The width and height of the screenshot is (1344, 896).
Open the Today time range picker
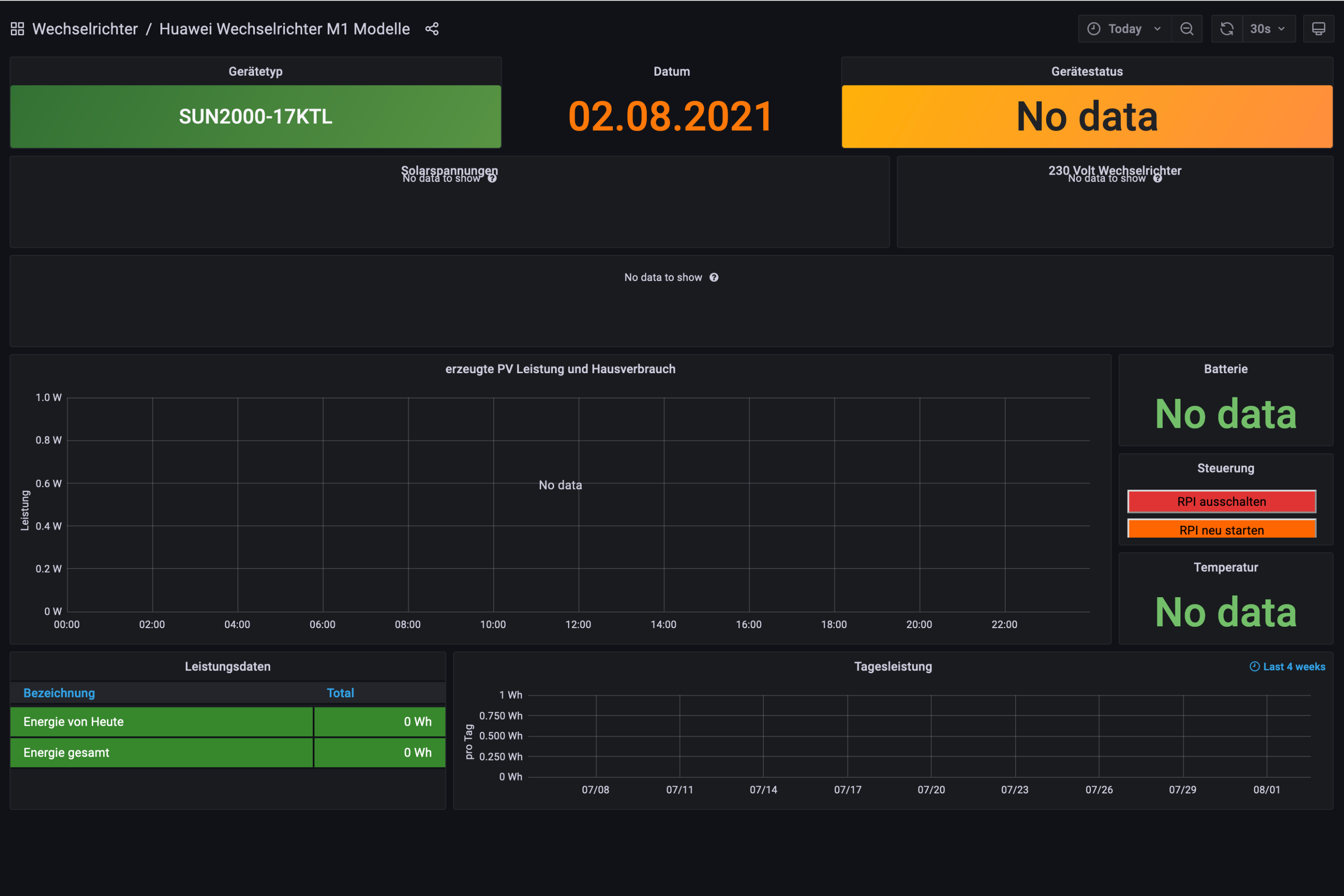pos(1124,29)
